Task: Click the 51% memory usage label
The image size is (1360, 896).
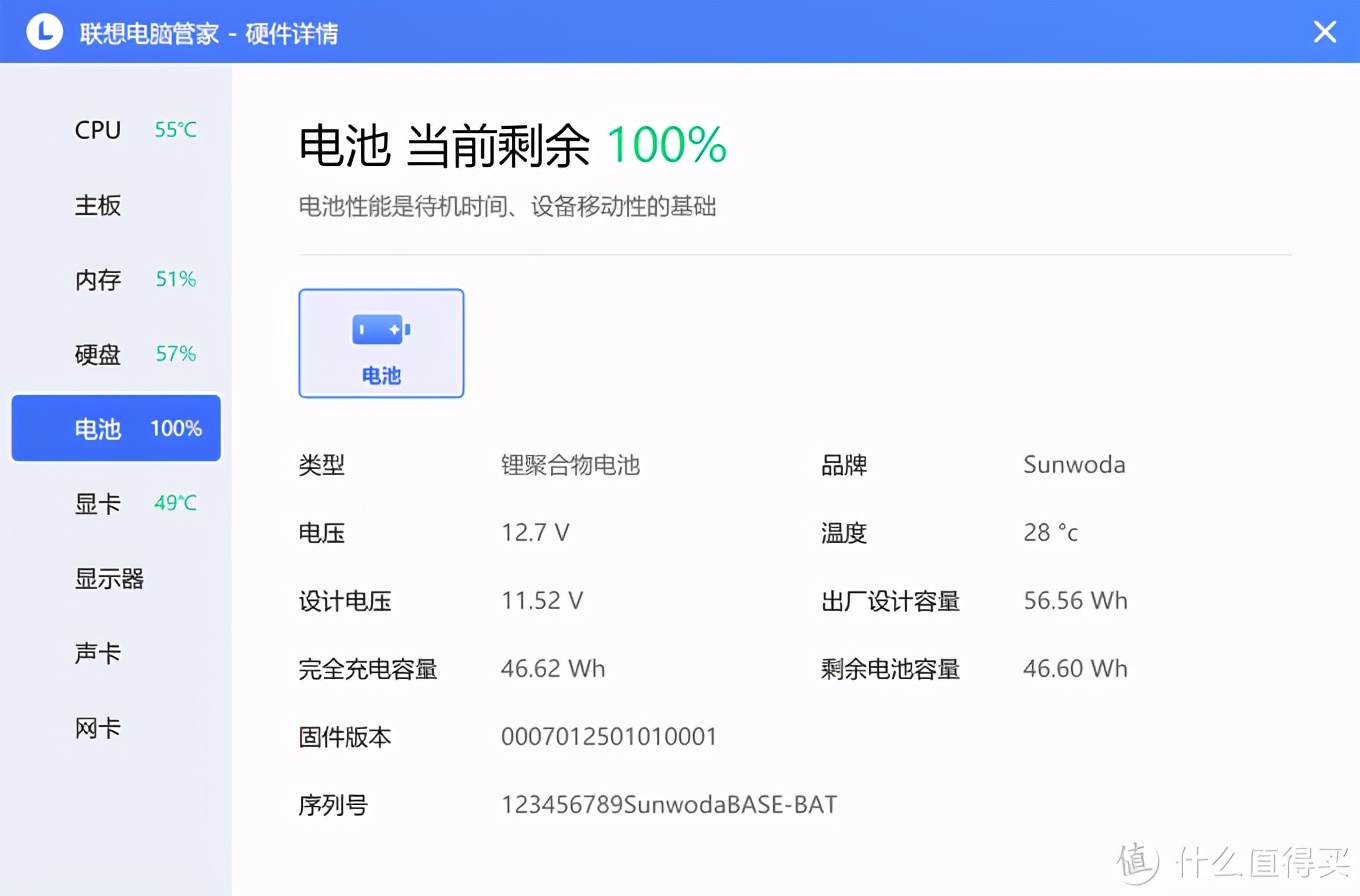Action: (x=174, y=279)
